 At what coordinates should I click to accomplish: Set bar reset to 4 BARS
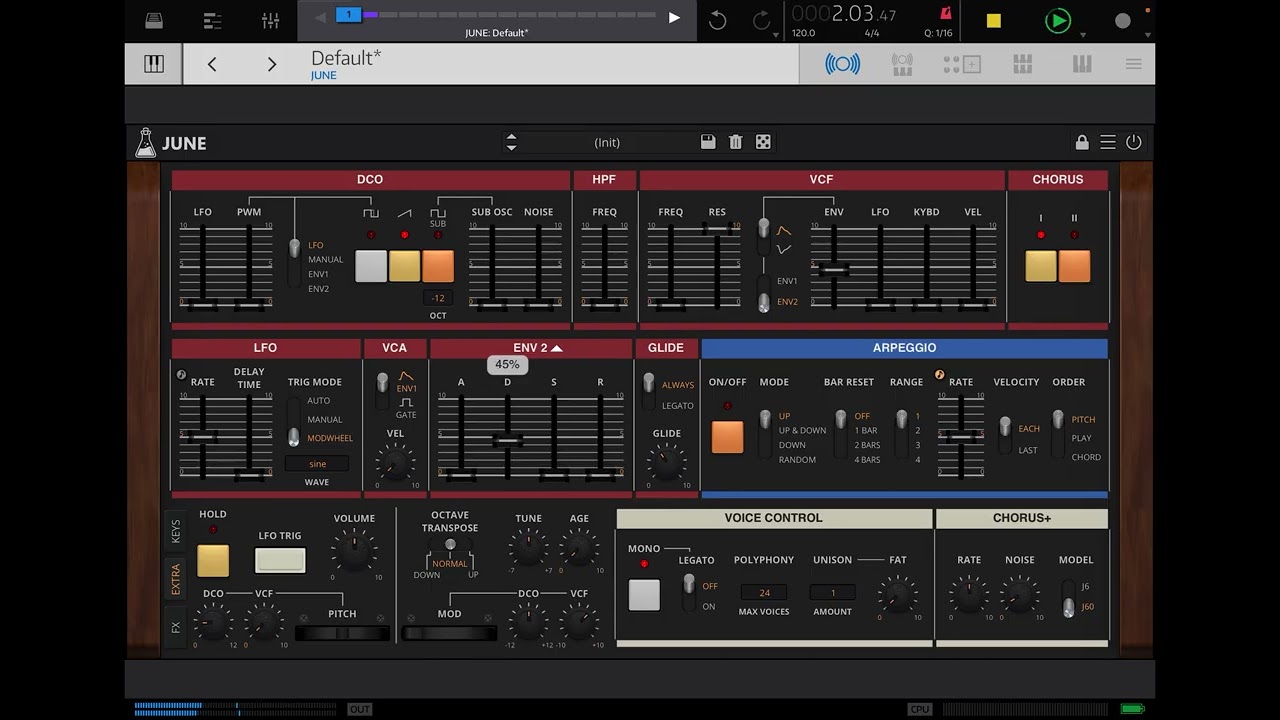pyautogui.click(x=867, y=460)
